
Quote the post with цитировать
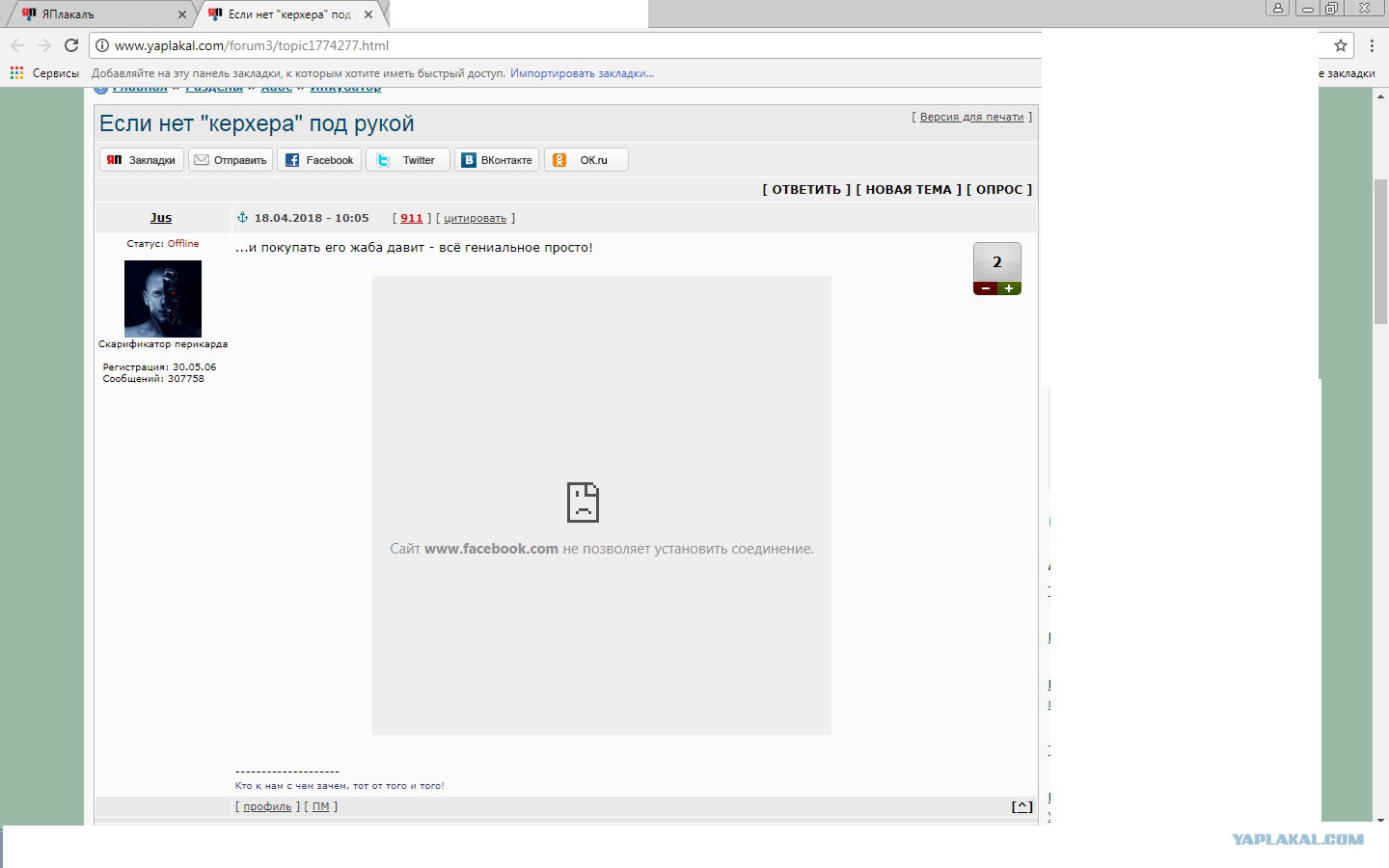[475, 218]
